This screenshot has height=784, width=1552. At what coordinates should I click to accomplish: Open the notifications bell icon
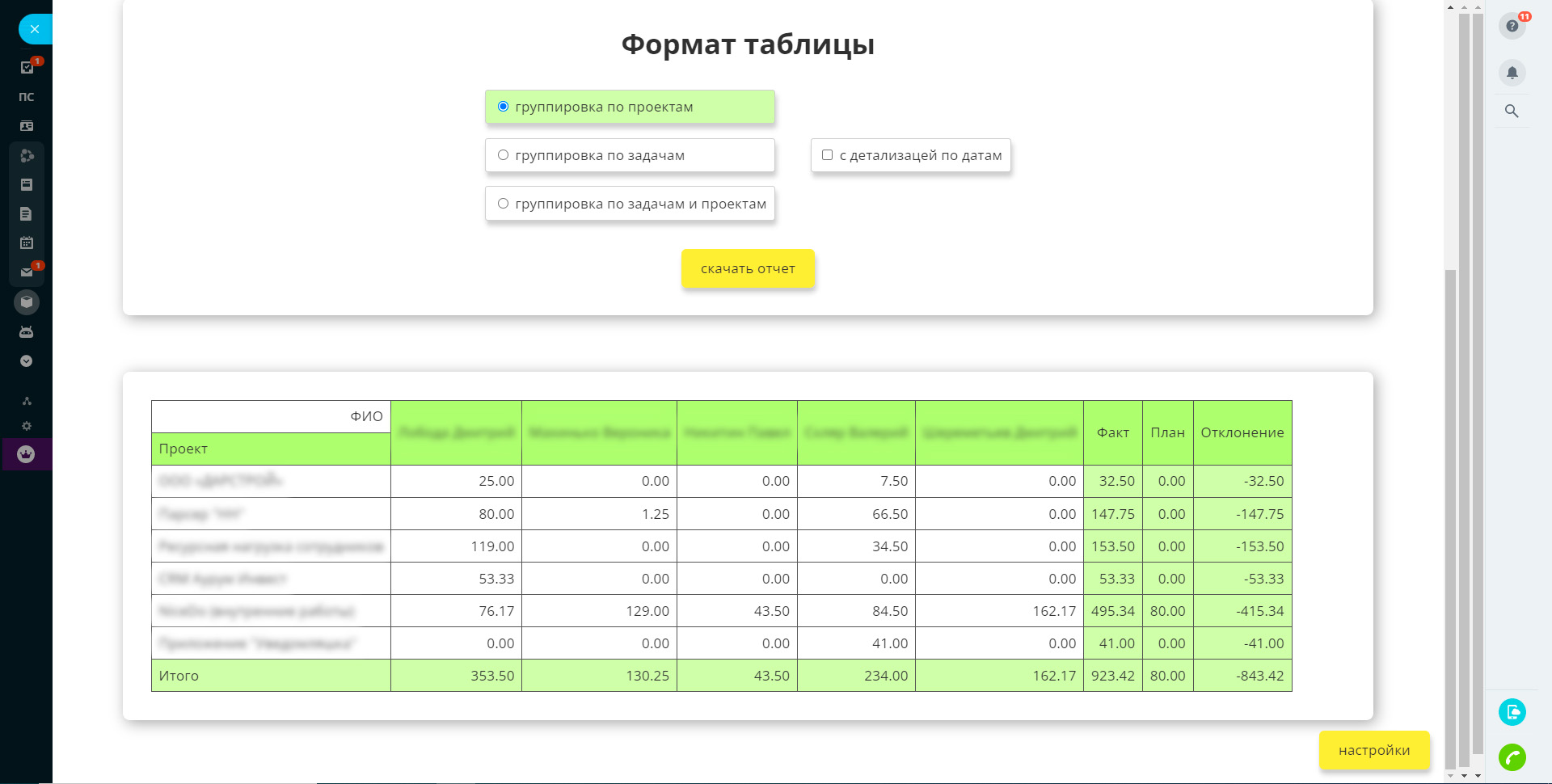pos(1512,73)
